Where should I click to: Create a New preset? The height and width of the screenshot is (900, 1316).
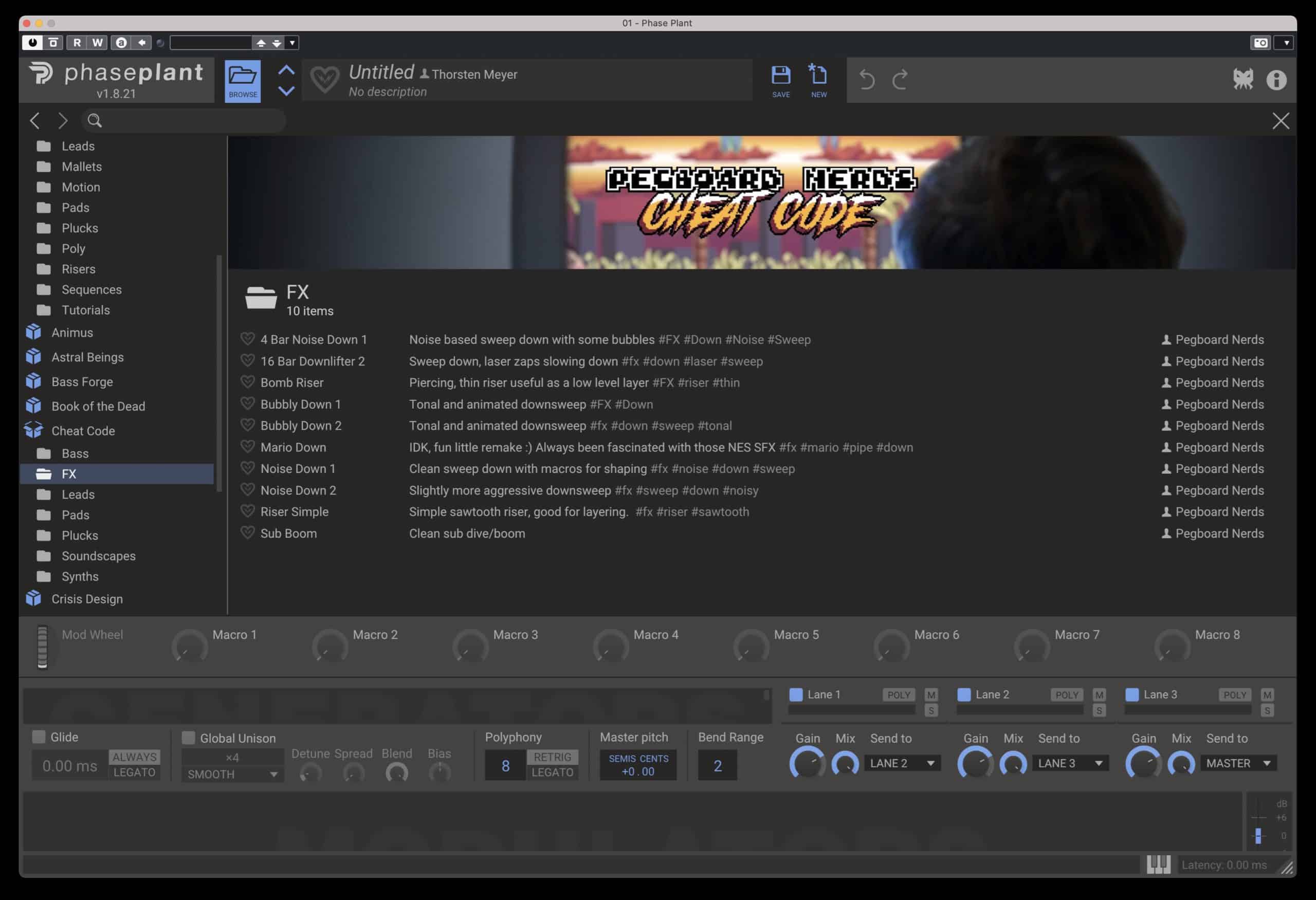pos(818,81)
